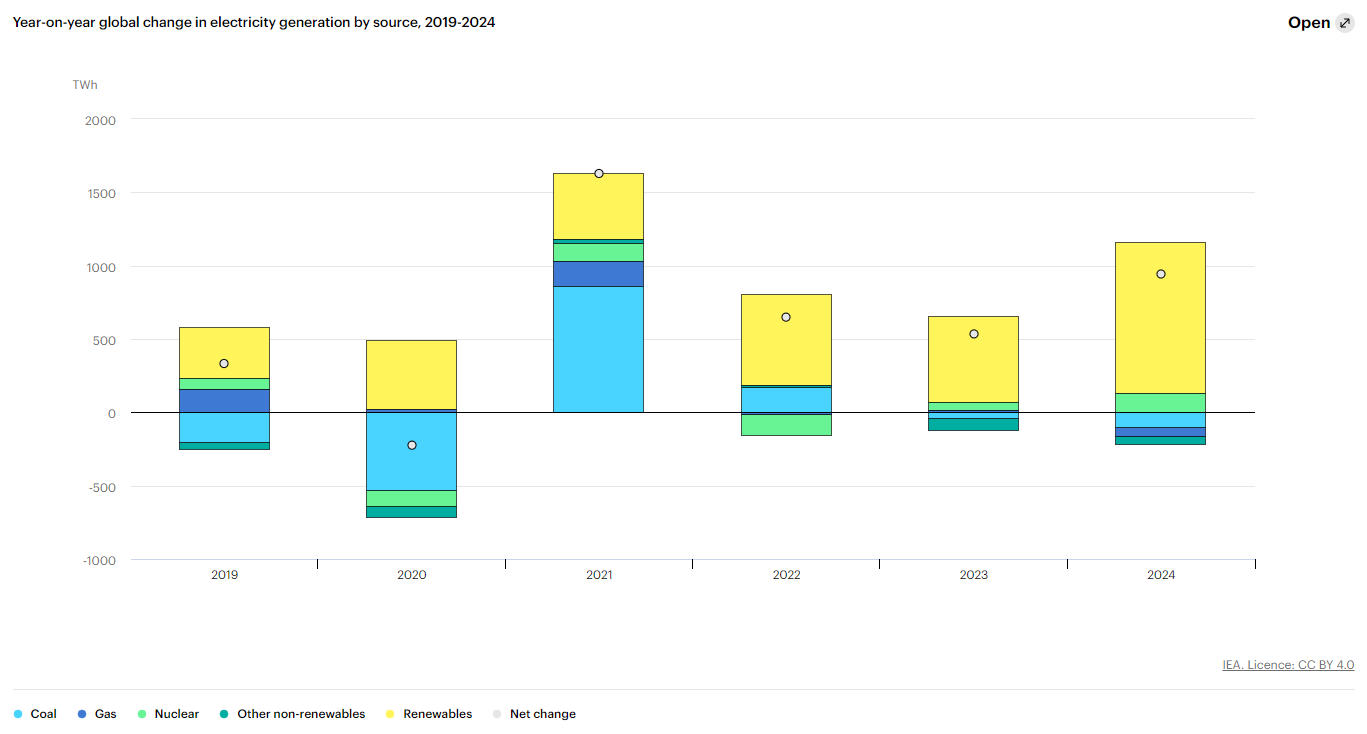This screenshot has height=734, width=1367.
Task: Click the 2019 net change dot marker
Action: click(x=224, y=363)
